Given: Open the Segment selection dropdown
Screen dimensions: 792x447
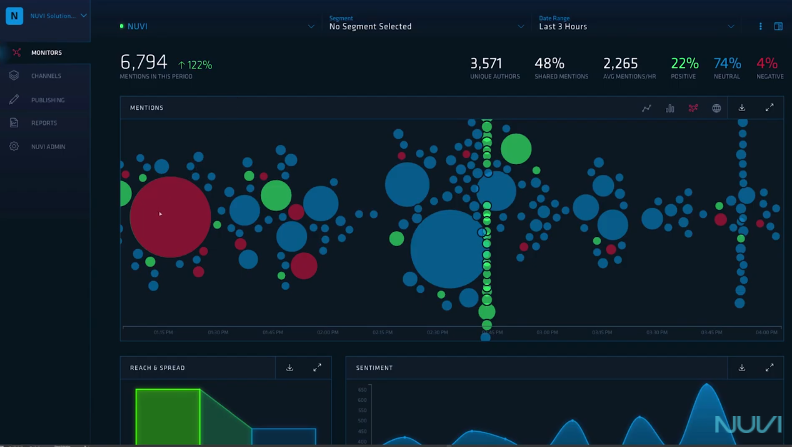Looking at the screenshot, I should [426, 23].
